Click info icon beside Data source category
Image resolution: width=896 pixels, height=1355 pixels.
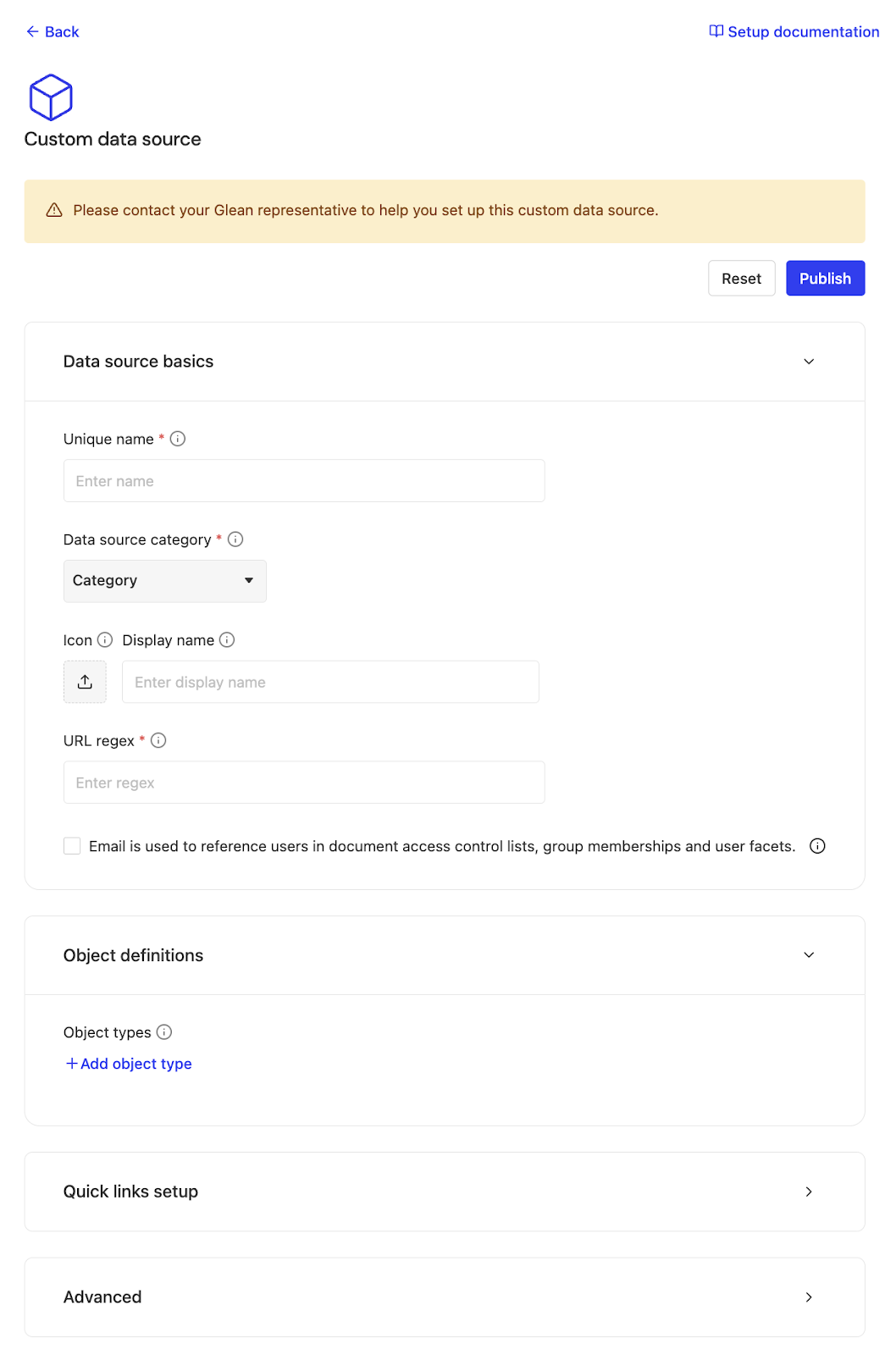click(x=235, y=539)
